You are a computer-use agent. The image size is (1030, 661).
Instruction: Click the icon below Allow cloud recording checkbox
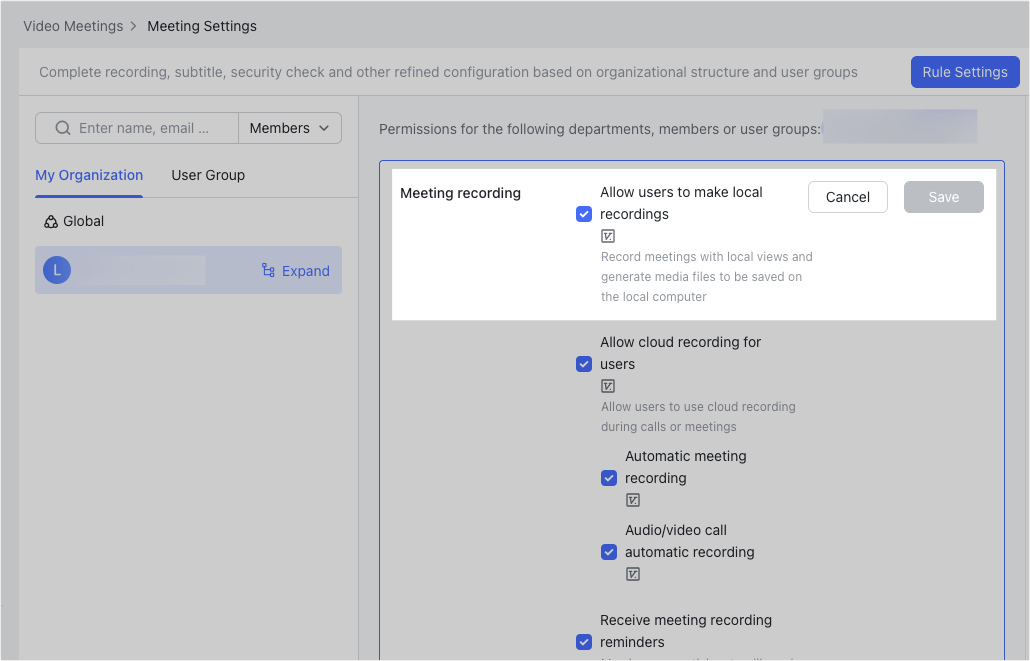(x=607, y=385)
